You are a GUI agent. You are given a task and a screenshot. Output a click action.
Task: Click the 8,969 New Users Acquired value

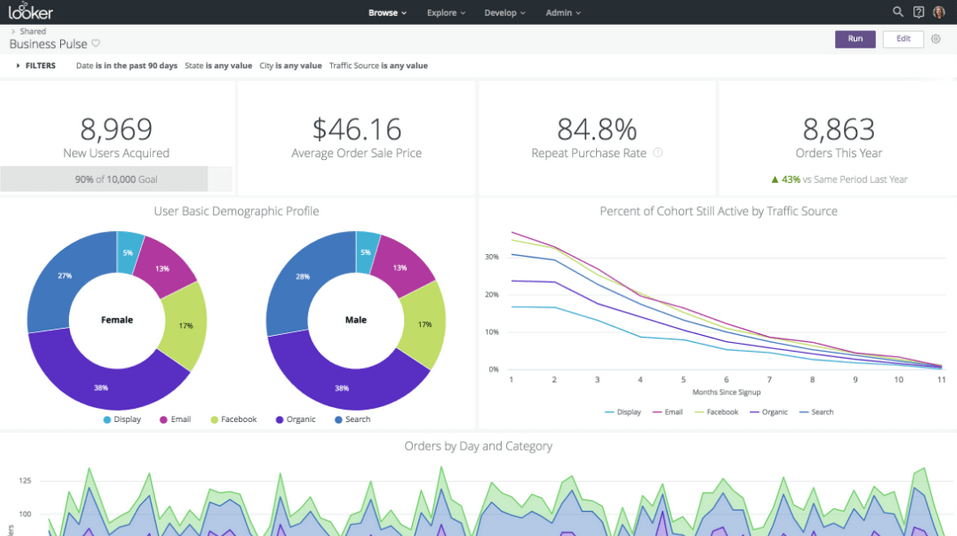coord(116,129)
